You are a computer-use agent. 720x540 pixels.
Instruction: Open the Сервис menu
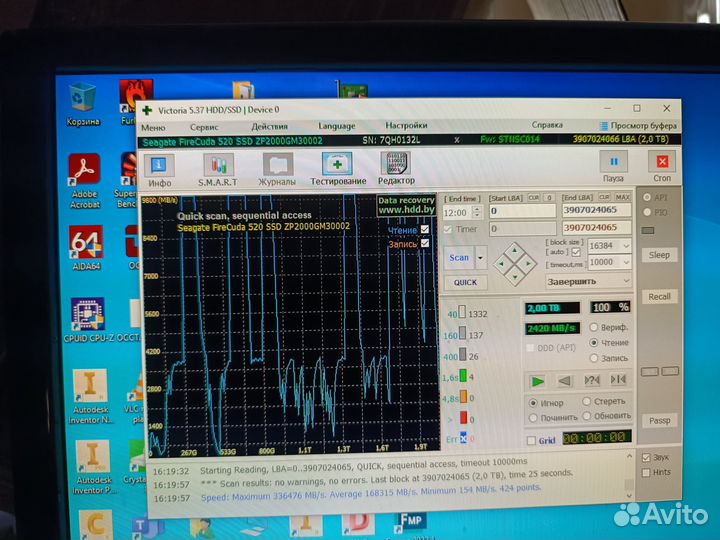(x=204, y=127)
